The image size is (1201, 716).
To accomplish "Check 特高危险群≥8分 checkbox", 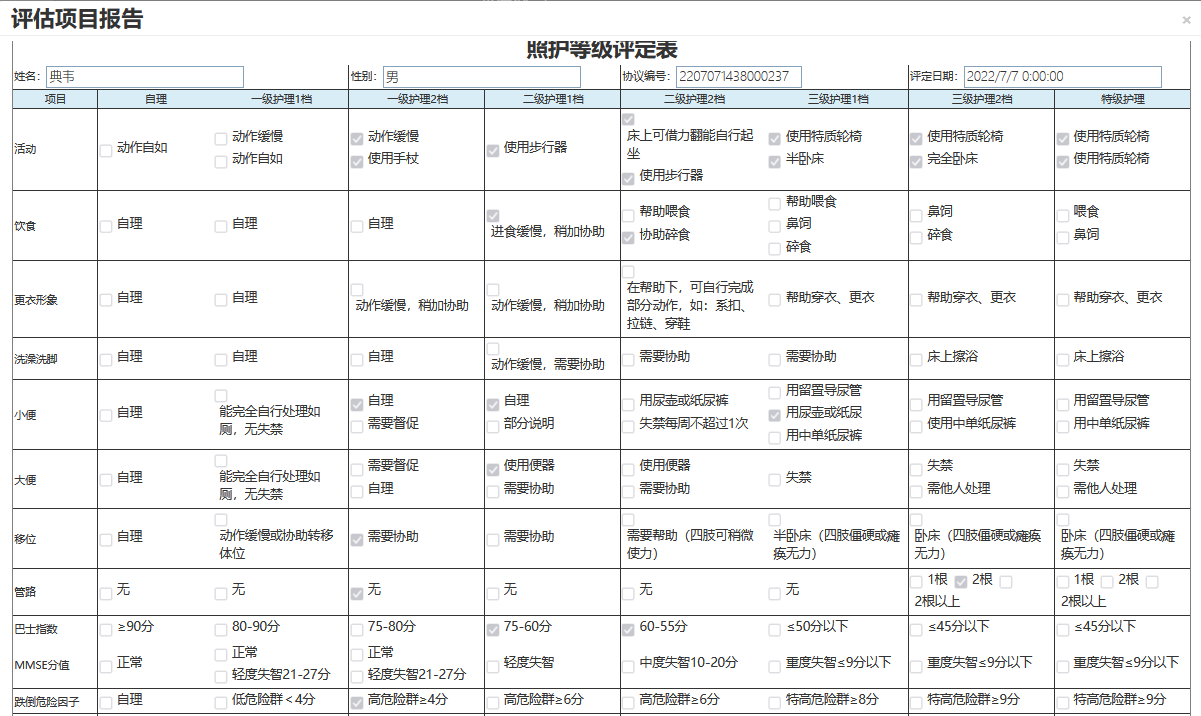I will pyautogui.click(x=775, y=703).
